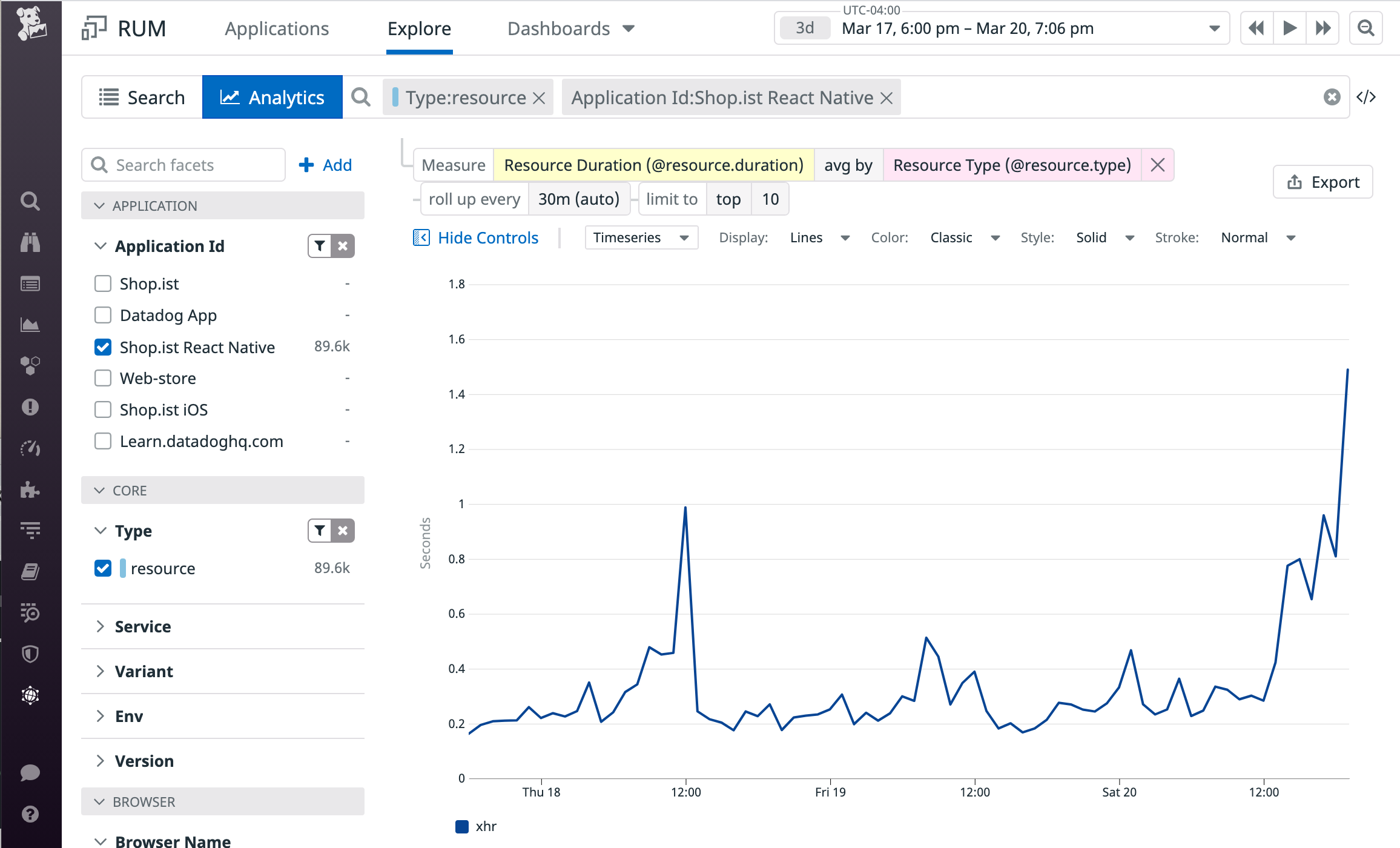Screen dimensions: 1400x848
Task: Uncheck the Shop.ist React Native application filter
Action: tap(103, 346)
